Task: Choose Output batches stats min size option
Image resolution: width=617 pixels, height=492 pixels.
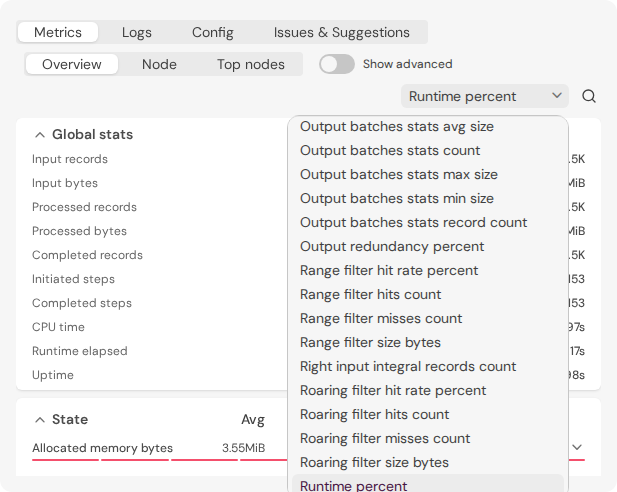Action: (x=428, y=199)
